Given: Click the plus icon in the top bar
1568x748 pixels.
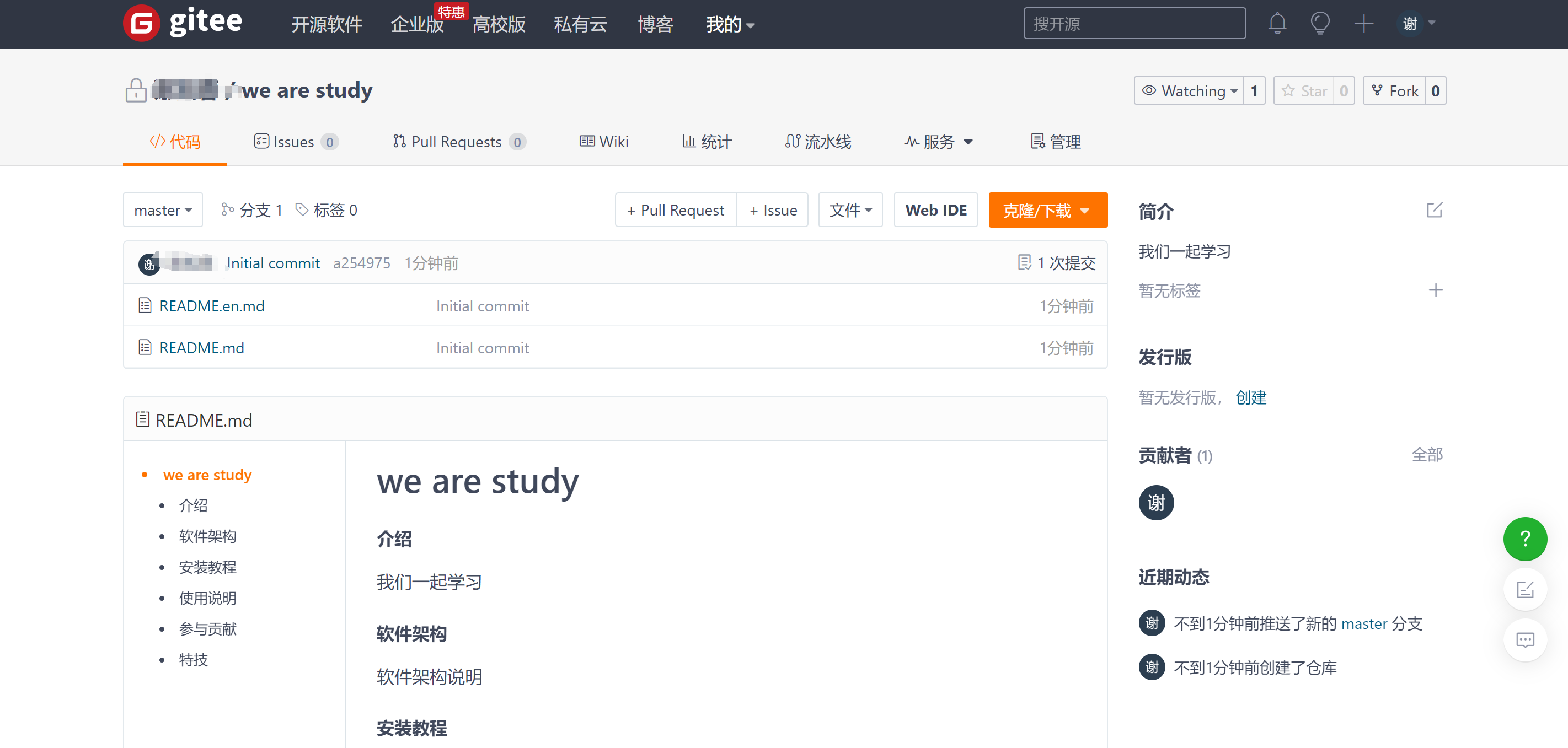Looking at the screenshot, I should (x=1363, y=24).
